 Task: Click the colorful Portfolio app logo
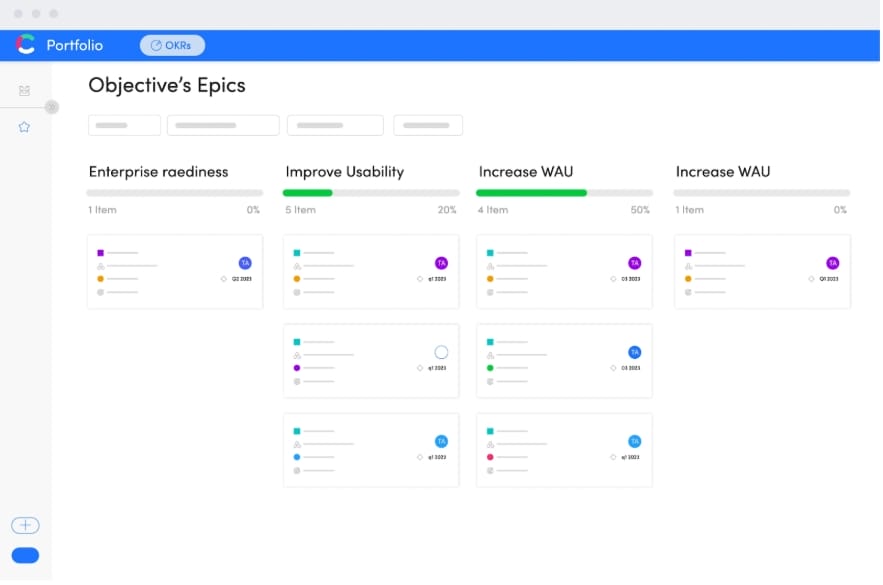pos(25,45)
